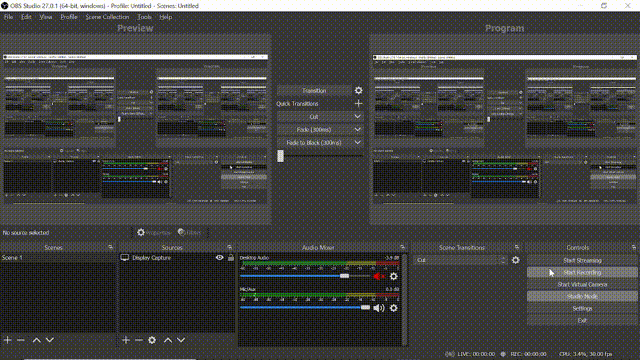Expand the Fade (300ms) quick transition dropdown
This screenshot has height=360, width=640.
click(358, 130)
